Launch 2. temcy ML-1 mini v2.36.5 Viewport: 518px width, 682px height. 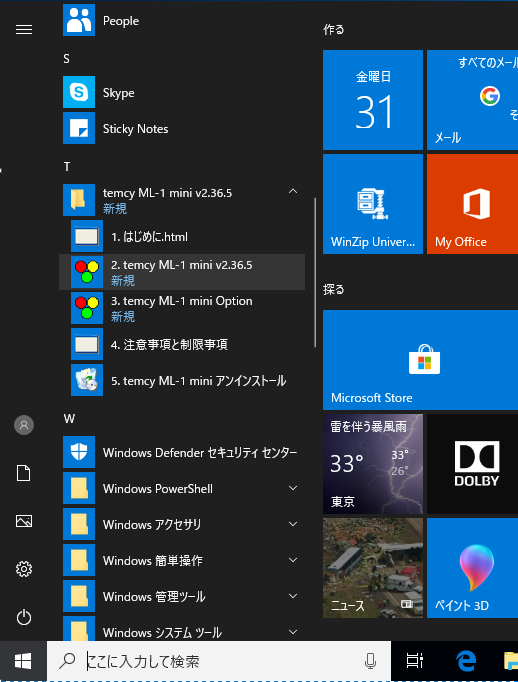tap(183, 272)
